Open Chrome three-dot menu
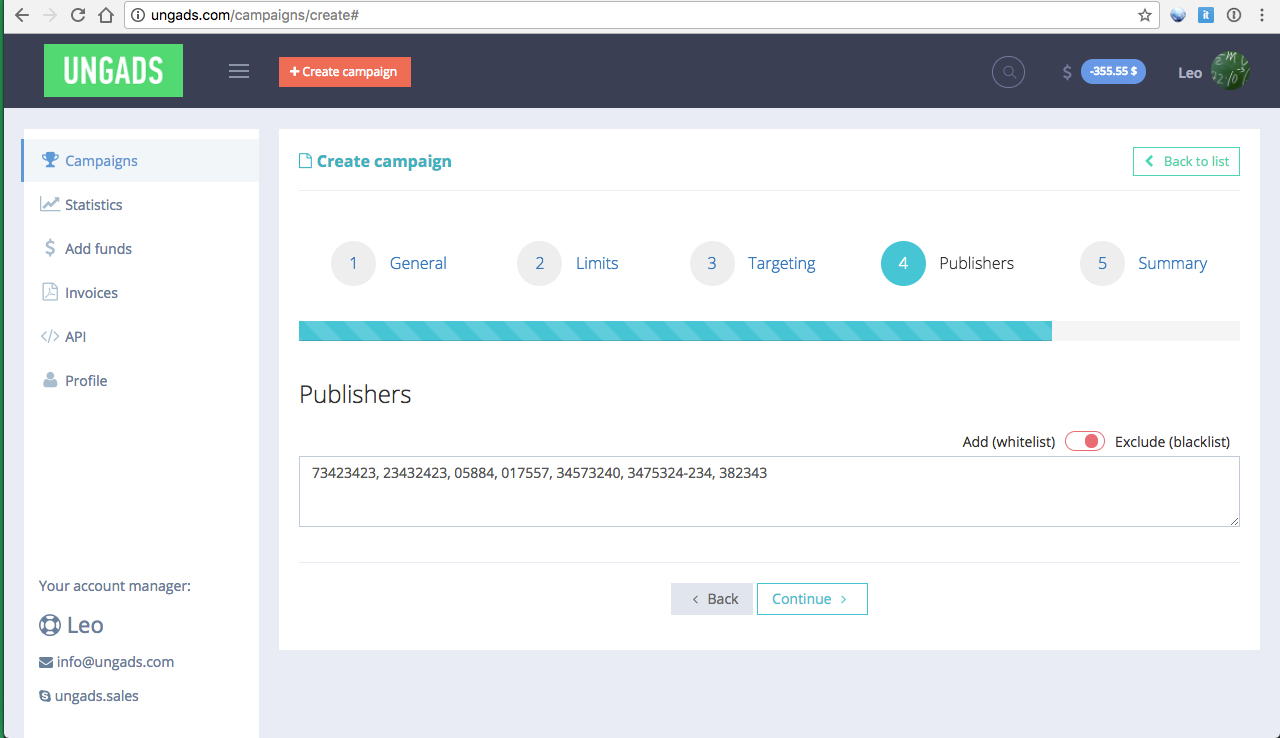 click(1262, 15)
